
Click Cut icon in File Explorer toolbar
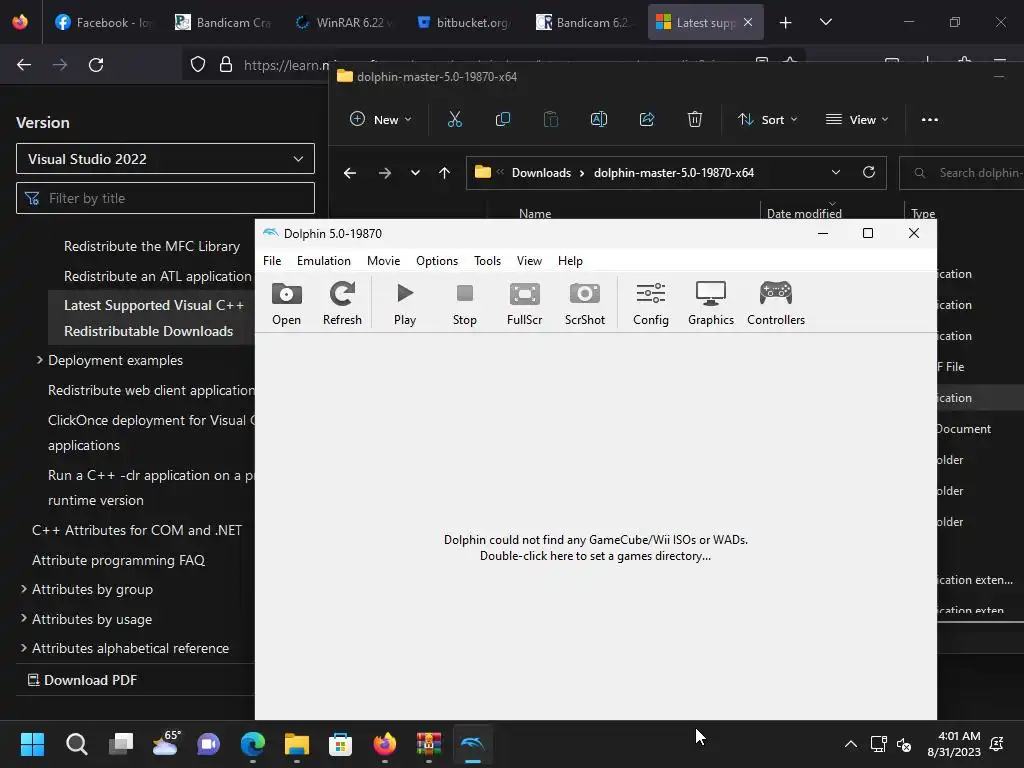click(455, 120)
